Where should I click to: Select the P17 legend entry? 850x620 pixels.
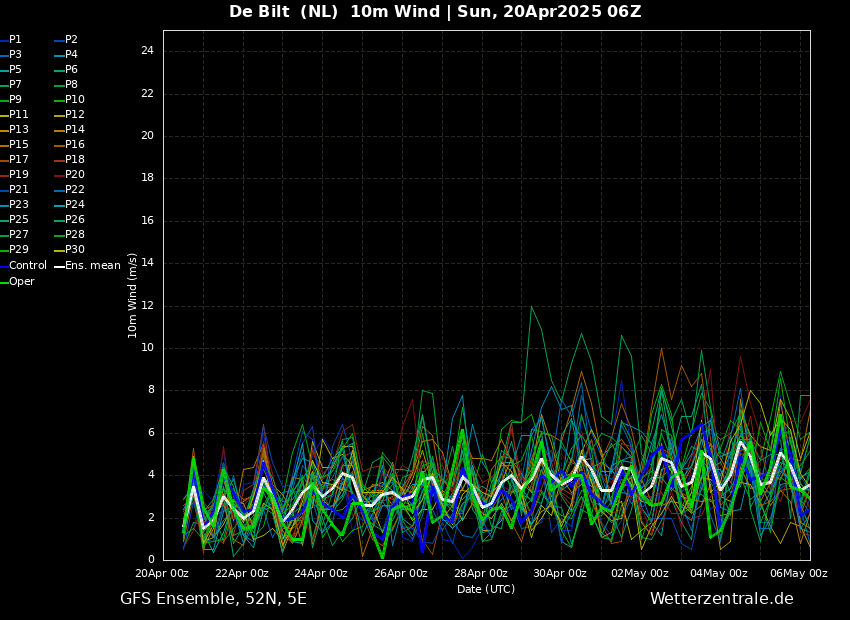coord(14,159)
